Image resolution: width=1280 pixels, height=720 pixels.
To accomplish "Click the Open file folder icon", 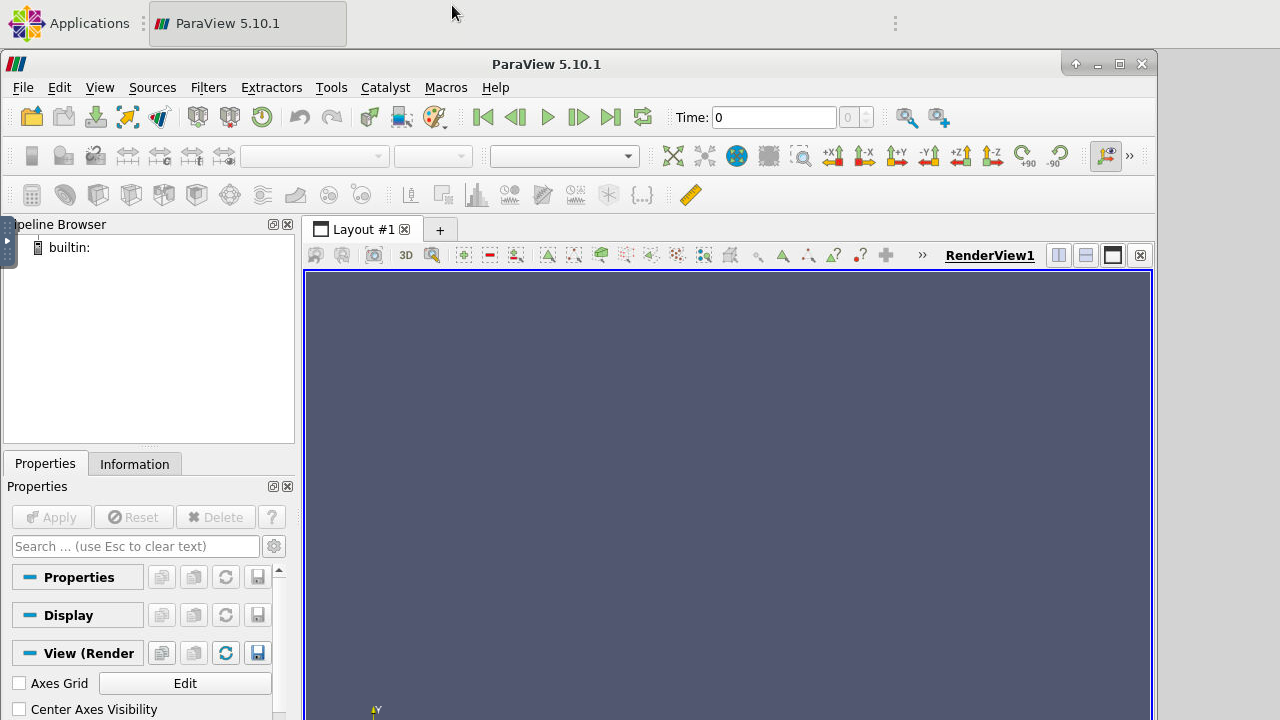I will [x=32, y=117].
